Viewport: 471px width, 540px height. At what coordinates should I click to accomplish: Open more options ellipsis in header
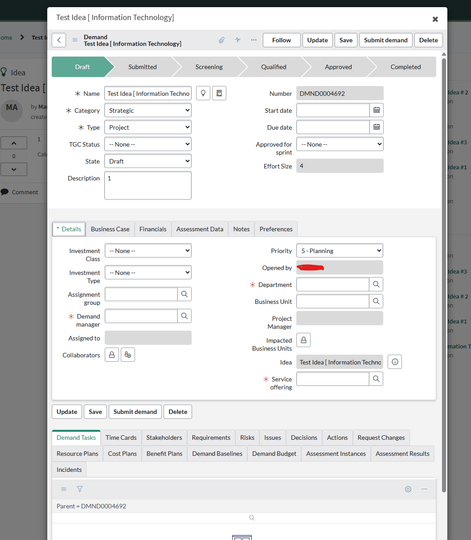pyautogui.click(x=254, y=40)
